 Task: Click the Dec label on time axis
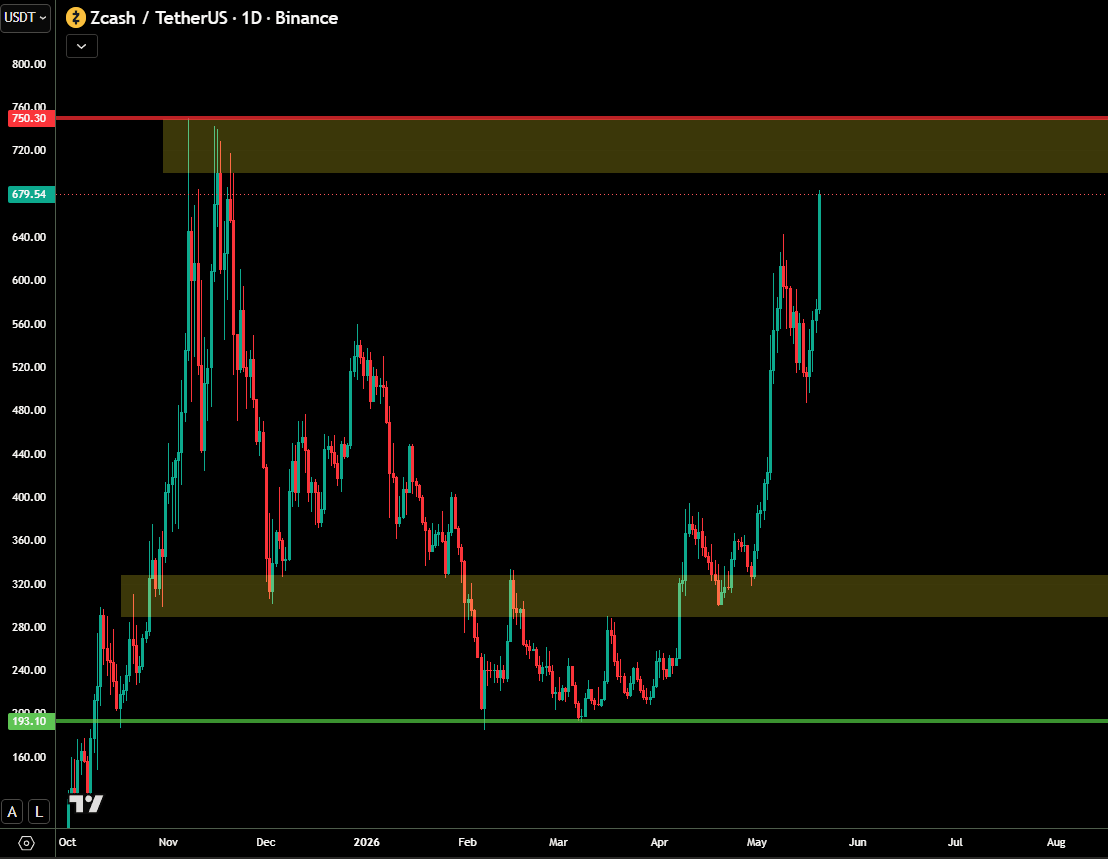point(266,842)
